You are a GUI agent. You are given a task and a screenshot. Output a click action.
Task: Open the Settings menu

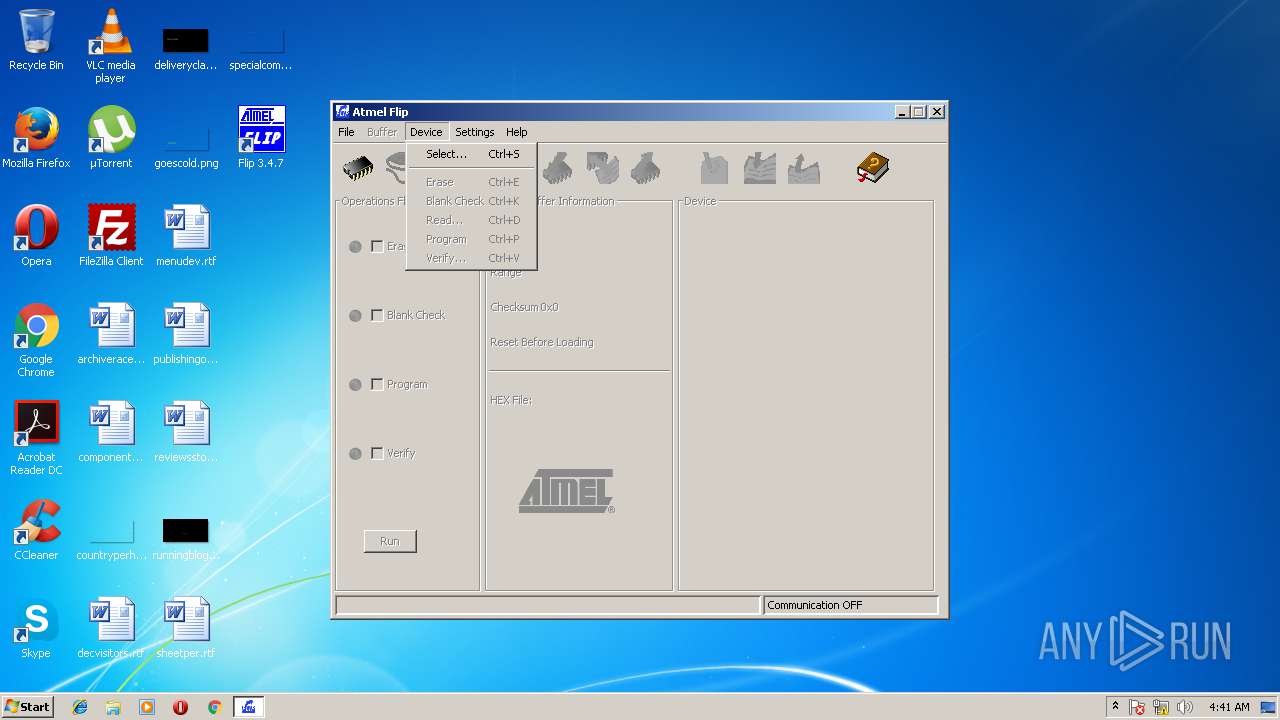click(x=475, y=132)
